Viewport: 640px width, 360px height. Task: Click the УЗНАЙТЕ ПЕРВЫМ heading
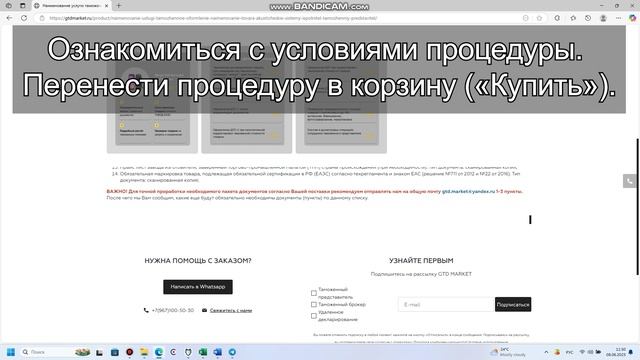(421, 260)
